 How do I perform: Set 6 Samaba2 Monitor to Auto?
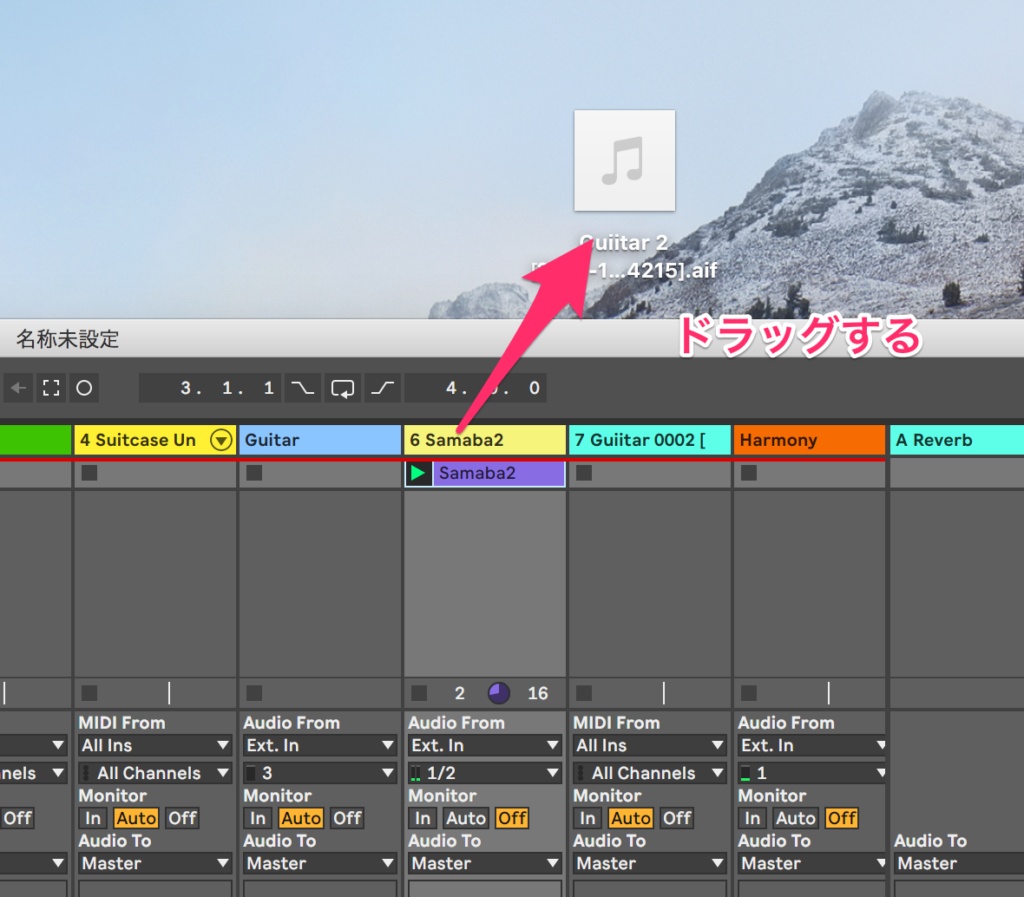coord(465,818)
